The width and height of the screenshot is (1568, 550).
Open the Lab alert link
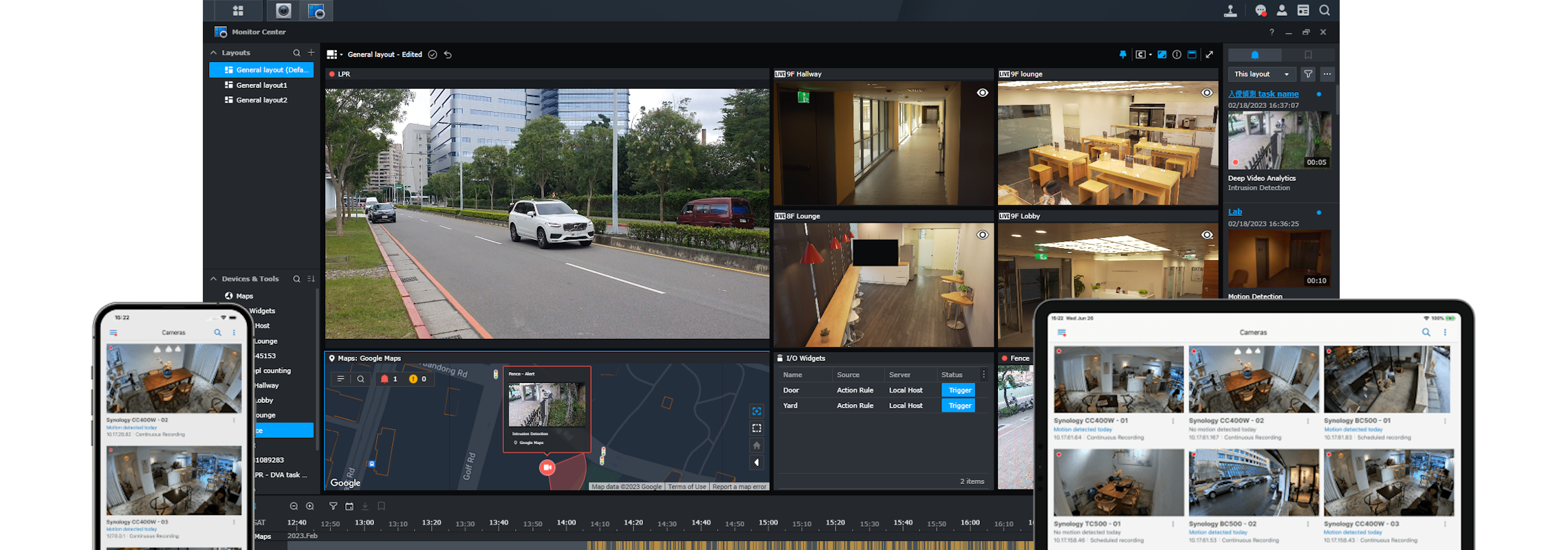[x=1235, y=212]
